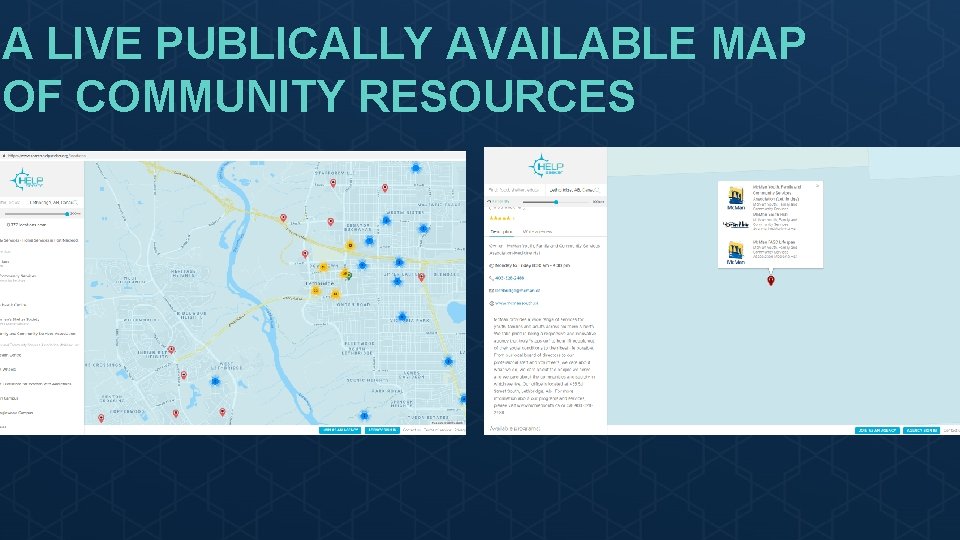The image size is (960, 540).
Task: Open the topmost blue cluster marker on the map
Action: 416,168
